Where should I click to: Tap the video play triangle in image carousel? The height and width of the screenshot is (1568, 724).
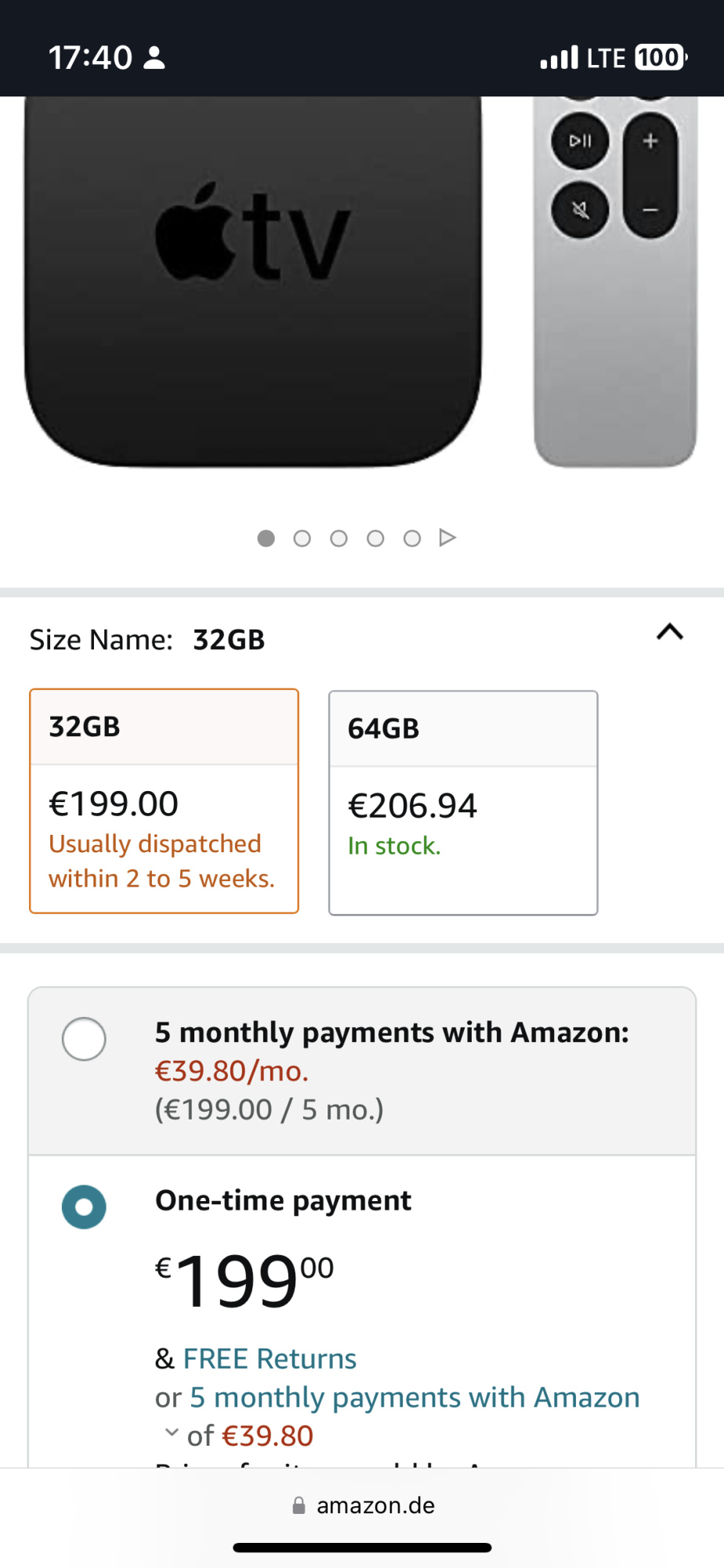(x=447, y=538)
